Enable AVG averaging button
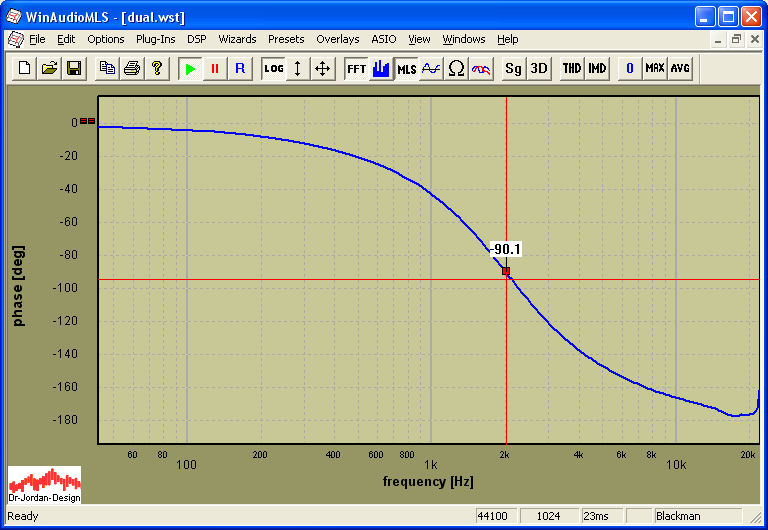768x530 pixels. 680,68
